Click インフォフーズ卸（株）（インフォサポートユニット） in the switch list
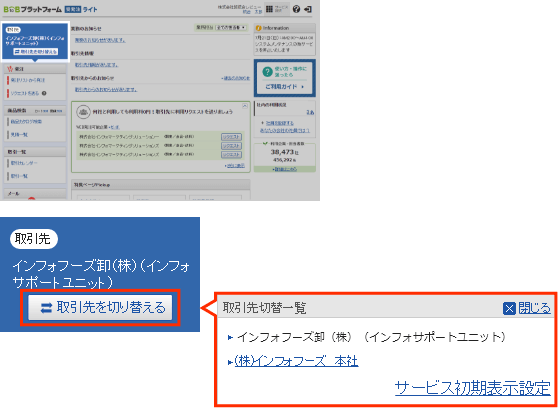Screen dimensions: 558x408 coord(371,337)
